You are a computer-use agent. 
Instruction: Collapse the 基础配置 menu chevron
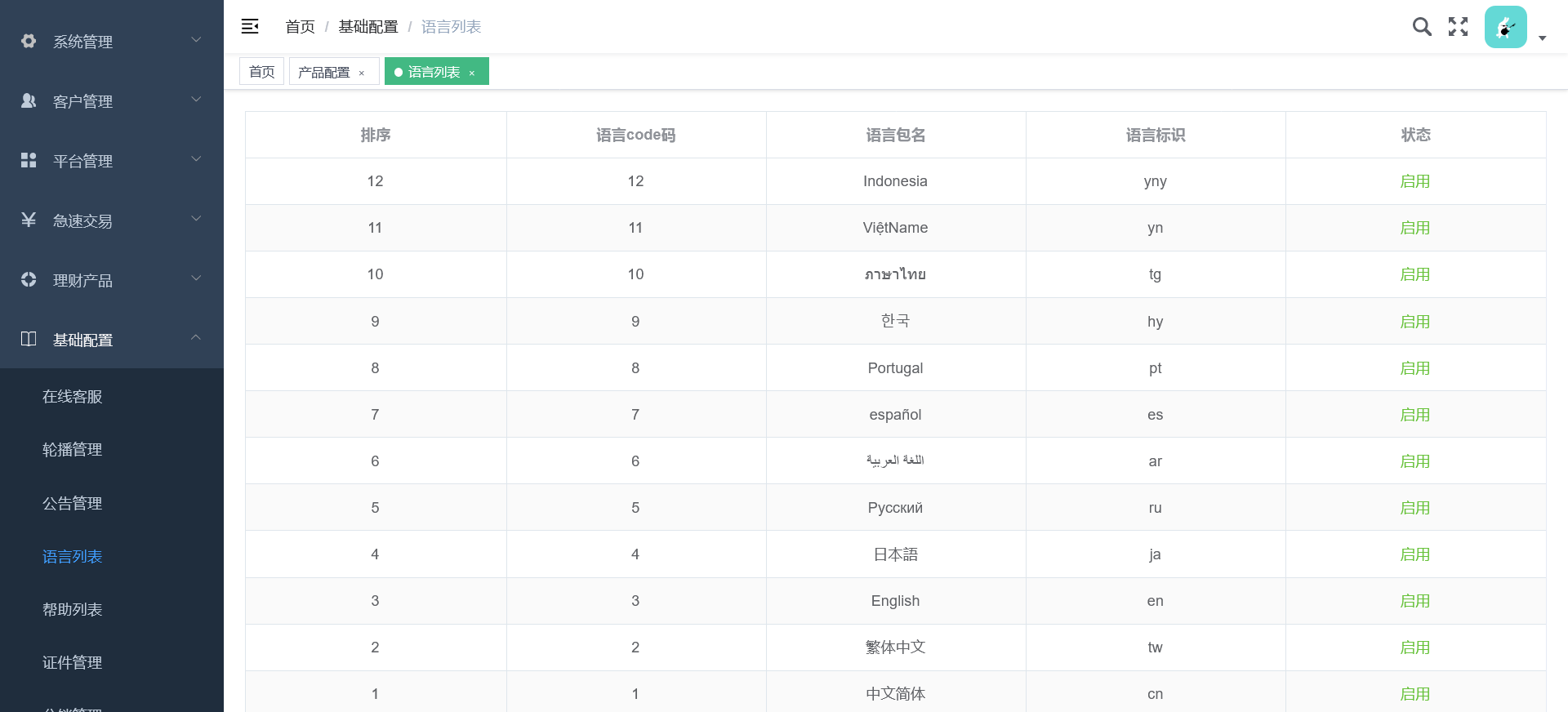click(196, 337)
